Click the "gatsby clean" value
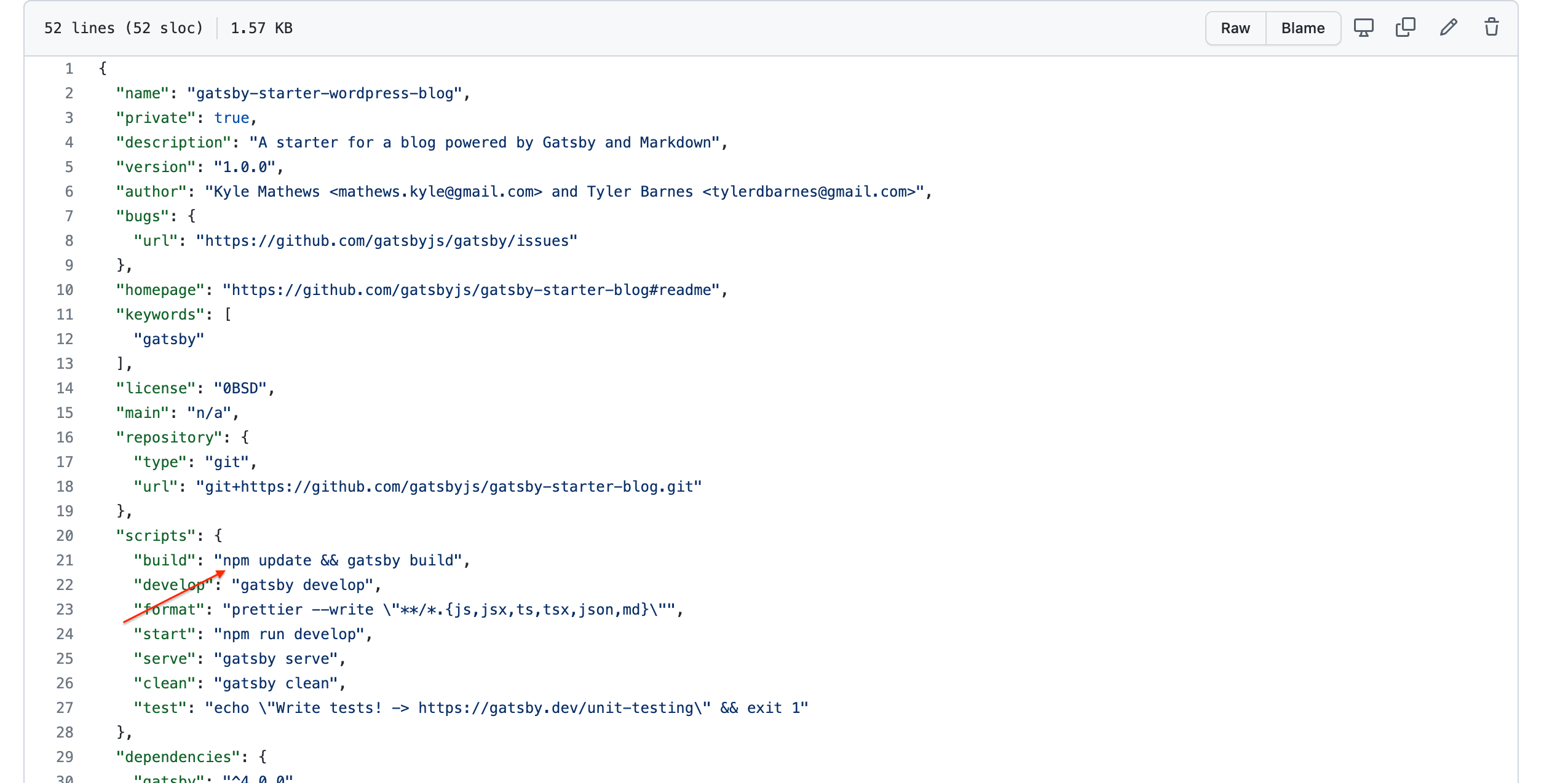This screenshot has width=1568, height=783. (276, 683)
